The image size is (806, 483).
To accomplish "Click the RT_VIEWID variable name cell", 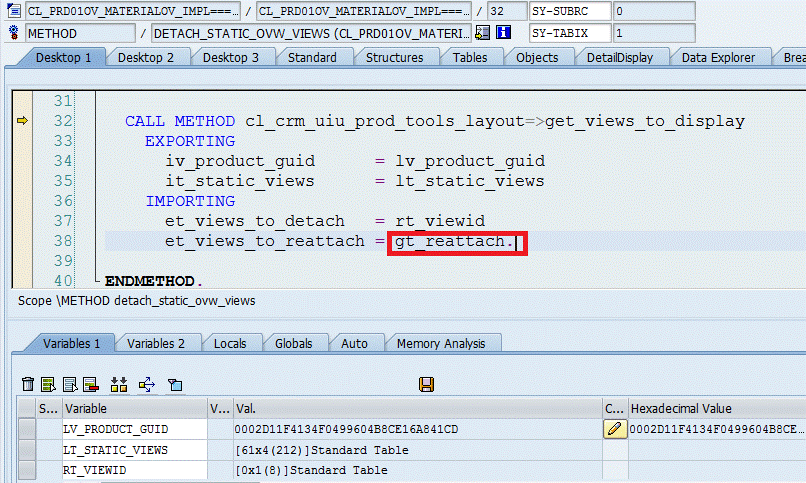I will click(x=135, y=470).
